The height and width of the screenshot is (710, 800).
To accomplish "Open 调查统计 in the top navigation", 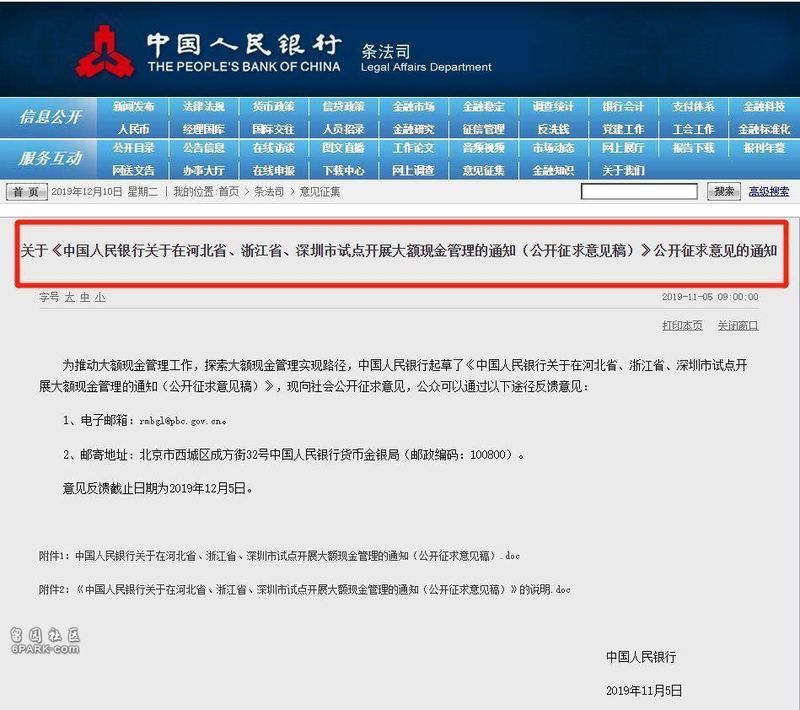I will pos(553,107).
